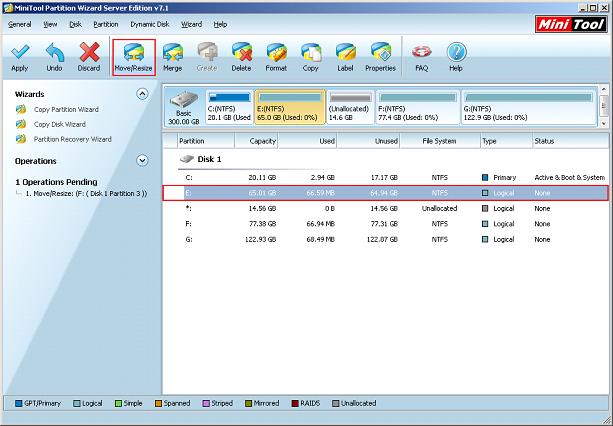613x426 pixels.
Task: Select the unallocated *: row
Action: [x=385, y=208]
